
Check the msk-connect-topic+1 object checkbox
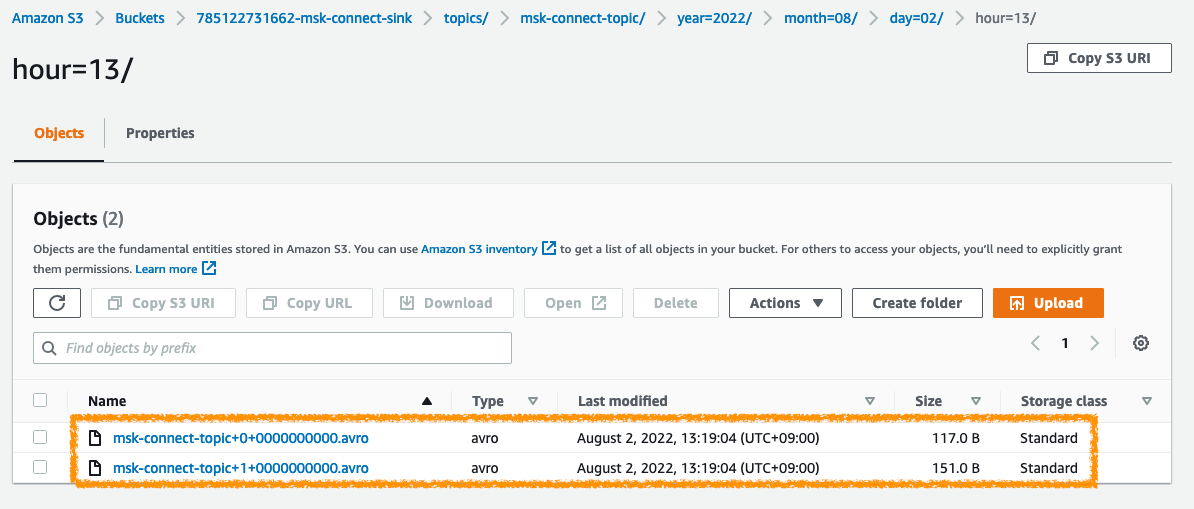pyautogui.click(x=40, y=467)
